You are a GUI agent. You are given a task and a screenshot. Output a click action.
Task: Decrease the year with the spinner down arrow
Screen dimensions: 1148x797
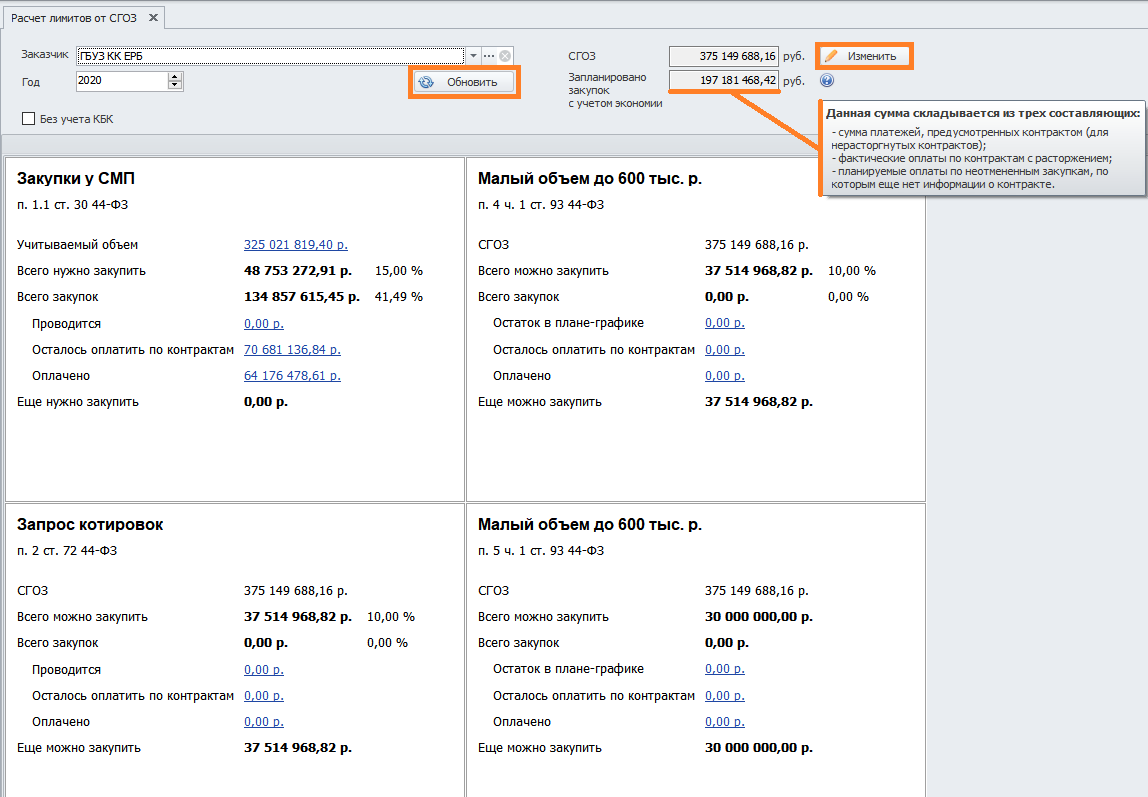coord(174,85)
